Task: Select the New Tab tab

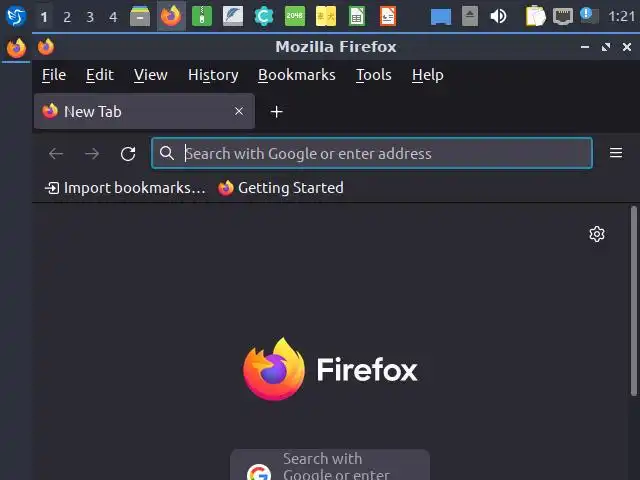Action: [144, 111]
